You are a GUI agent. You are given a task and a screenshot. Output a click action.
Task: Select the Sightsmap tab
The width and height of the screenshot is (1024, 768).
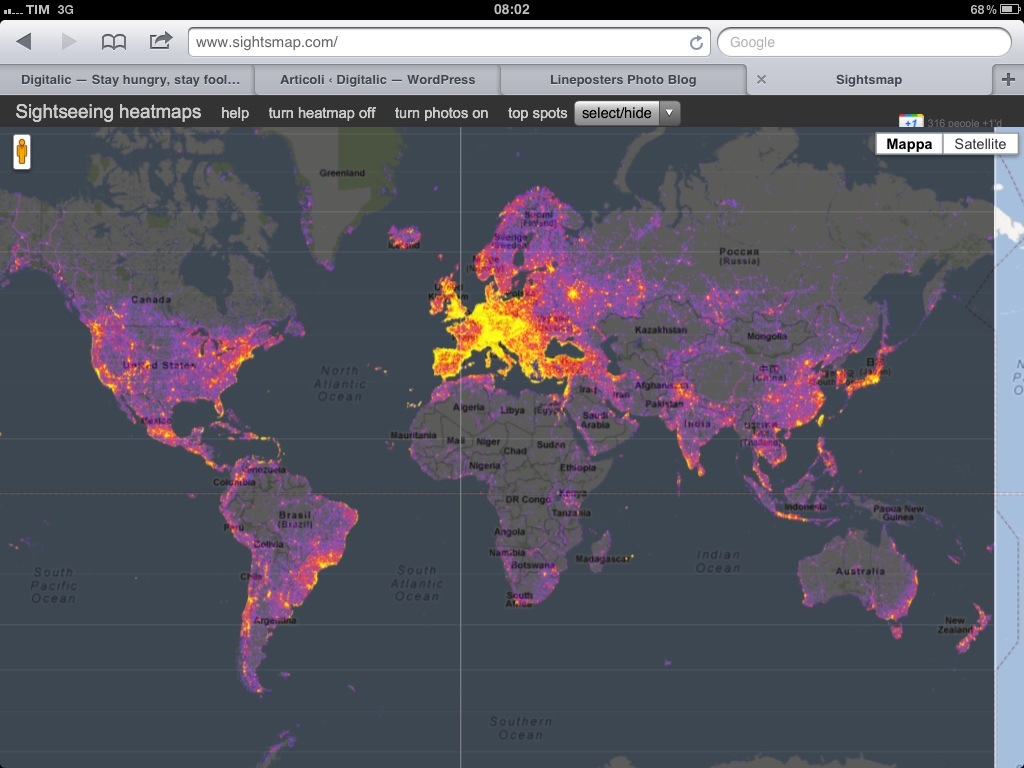coord(869,80)
